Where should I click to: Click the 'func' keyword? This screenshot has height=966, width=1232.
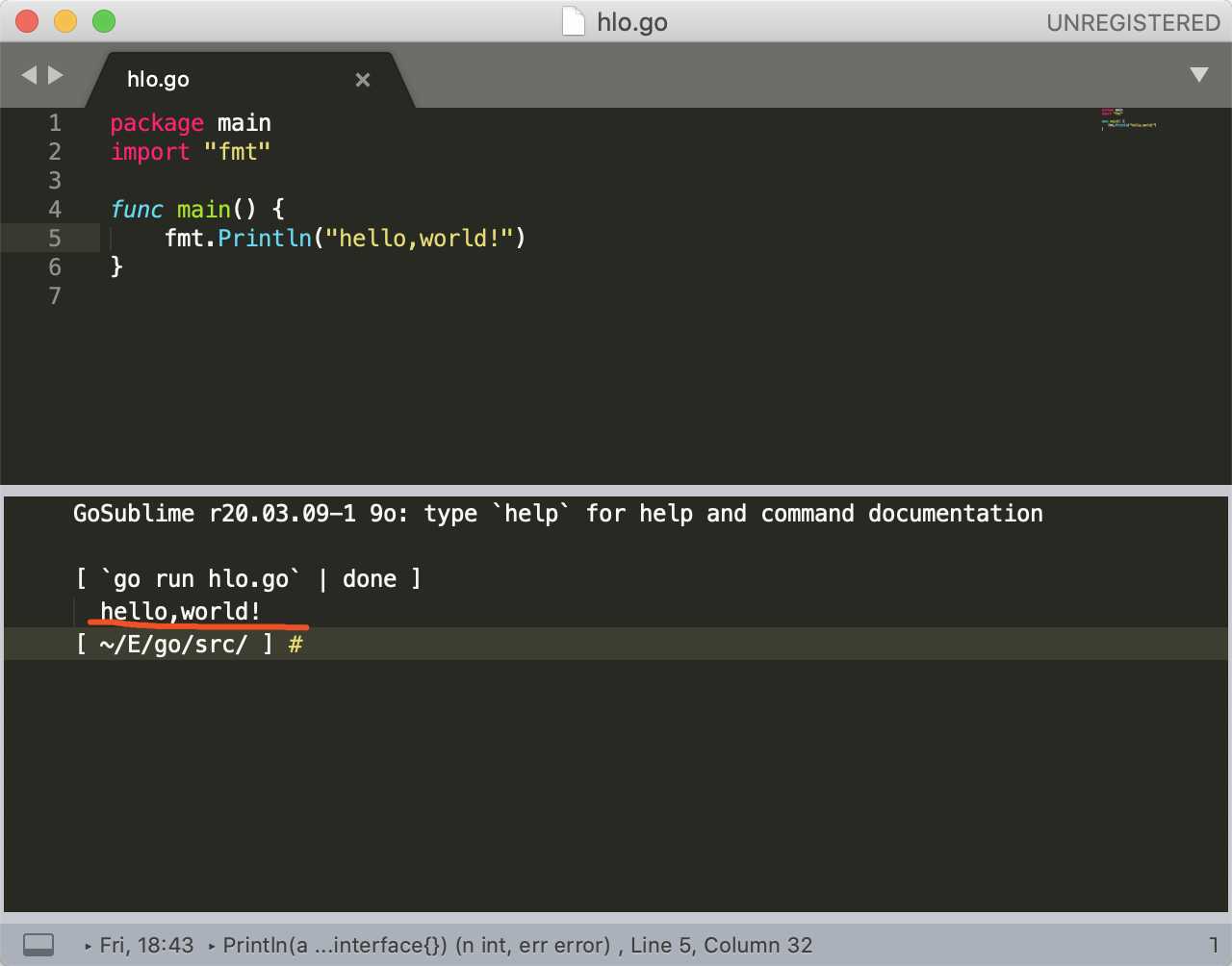[x=137, y=210]
